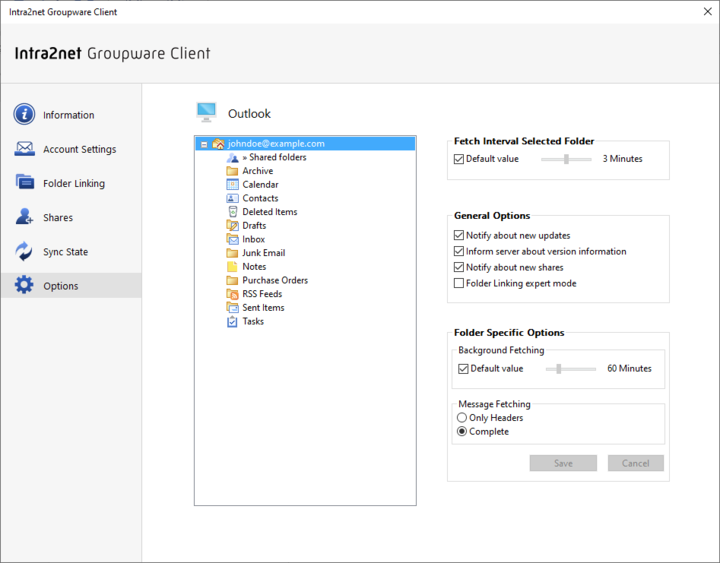
Task: Click the Sync State arrows icon
Action: click(24, 251)
